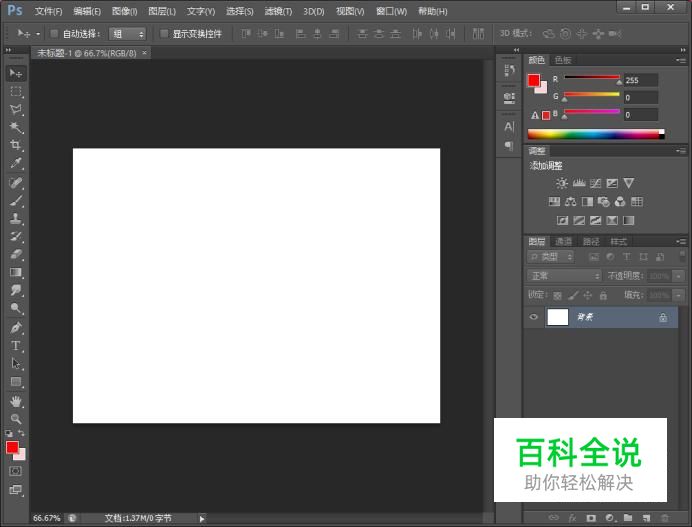Choose the Pen tool

(x=16, y=327)
